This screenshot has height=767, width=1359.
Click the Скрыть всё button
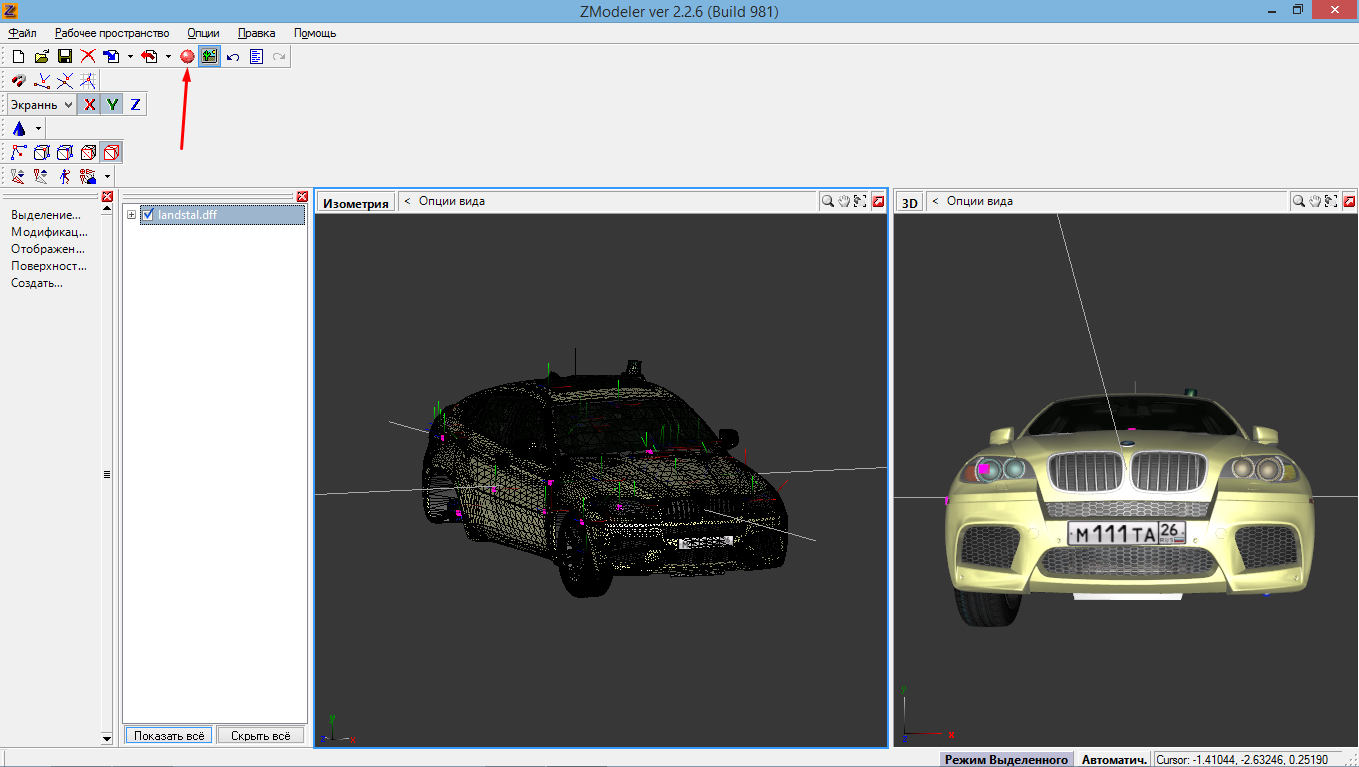pyautogui.click(x=260, y=735)
